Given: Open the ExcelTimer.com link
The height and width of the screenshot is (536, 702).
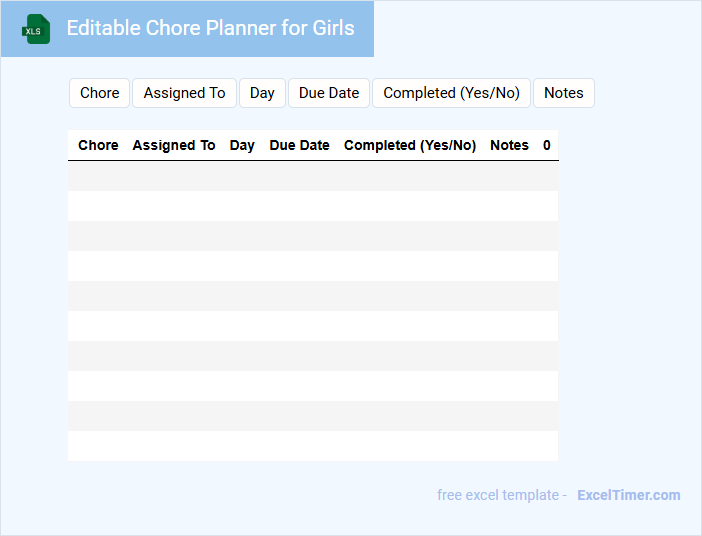Looking at the screenshot, I should point(628,495).
